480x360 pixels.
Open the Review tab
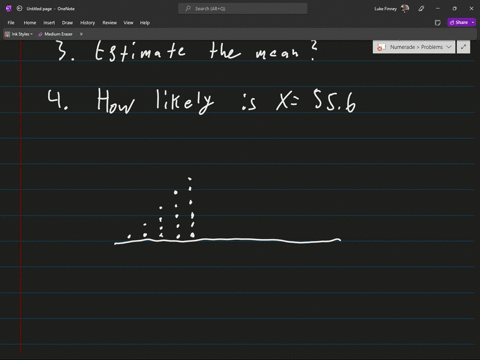pos(109,23)
